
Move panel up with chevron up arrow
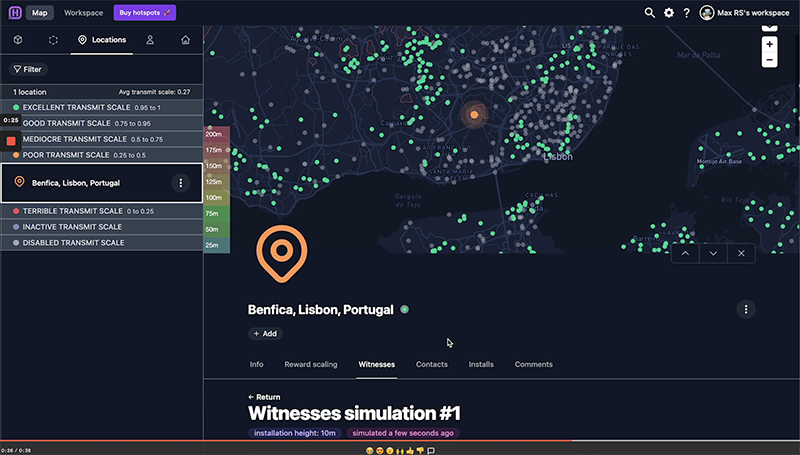[685, 254]
